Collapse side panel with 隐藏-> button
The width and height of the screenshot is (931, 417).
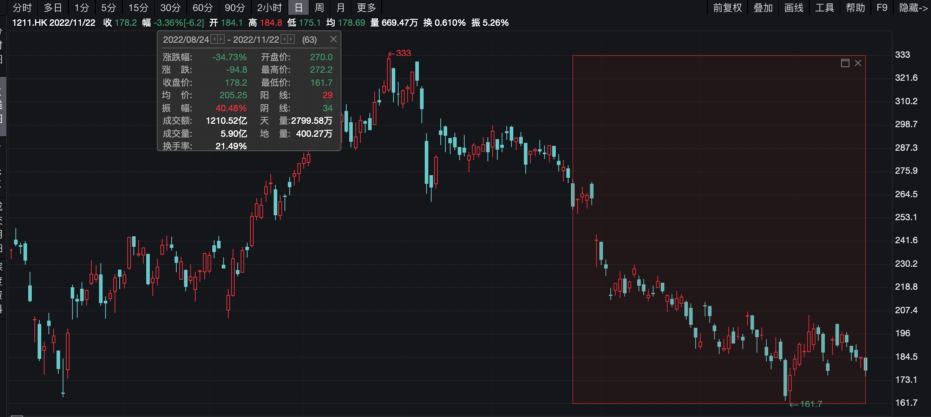(x=911, y=7)
